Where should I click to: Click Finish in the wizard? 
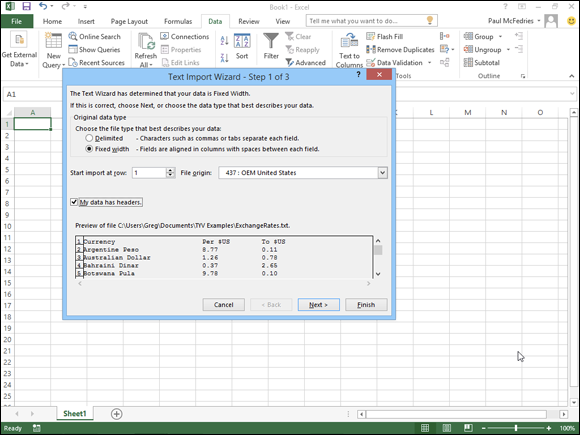(x=366, y=305)
